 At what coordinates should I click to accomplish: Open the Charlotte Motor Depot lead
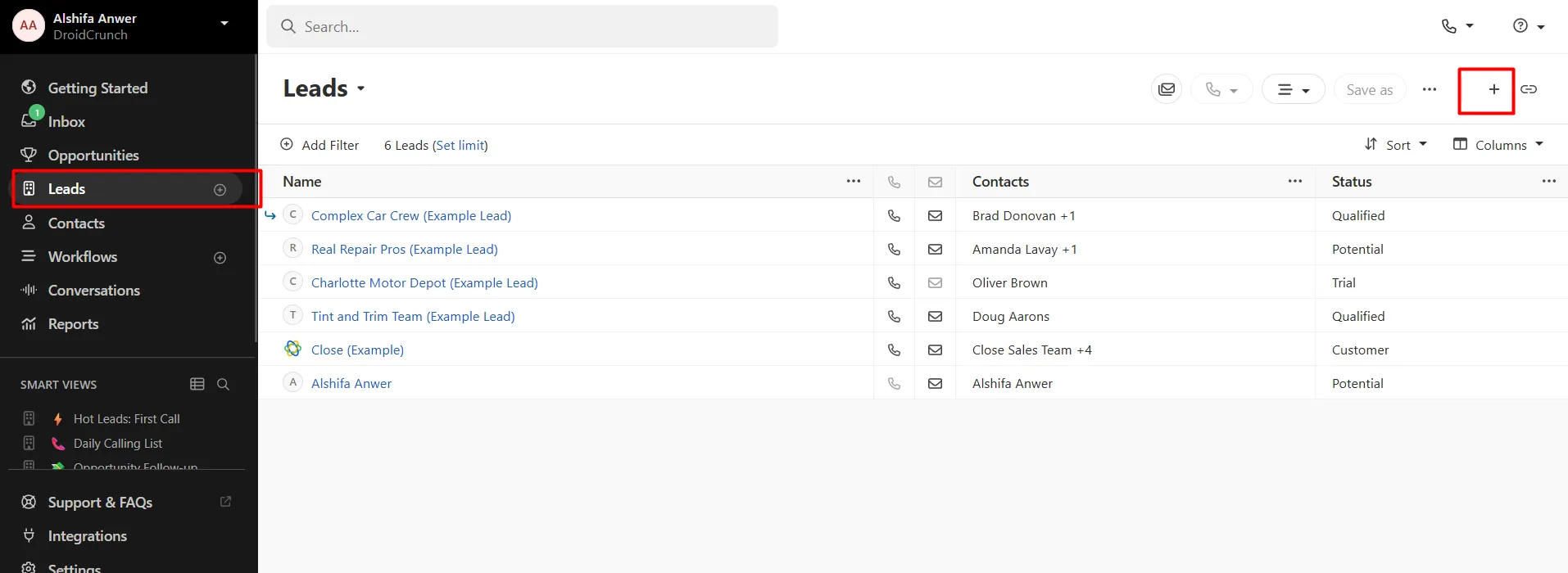[x=424, y=283]
